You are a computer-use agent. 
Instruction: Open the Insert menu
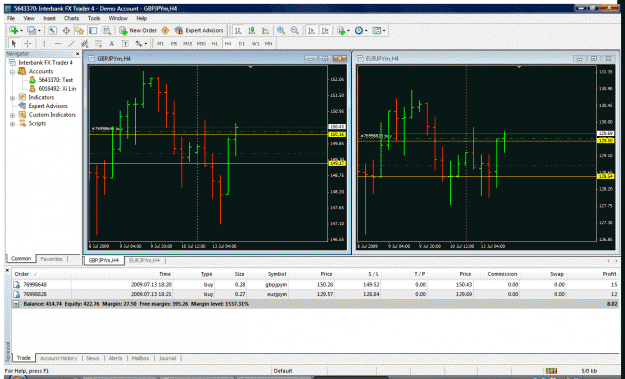tap(49, 18)
